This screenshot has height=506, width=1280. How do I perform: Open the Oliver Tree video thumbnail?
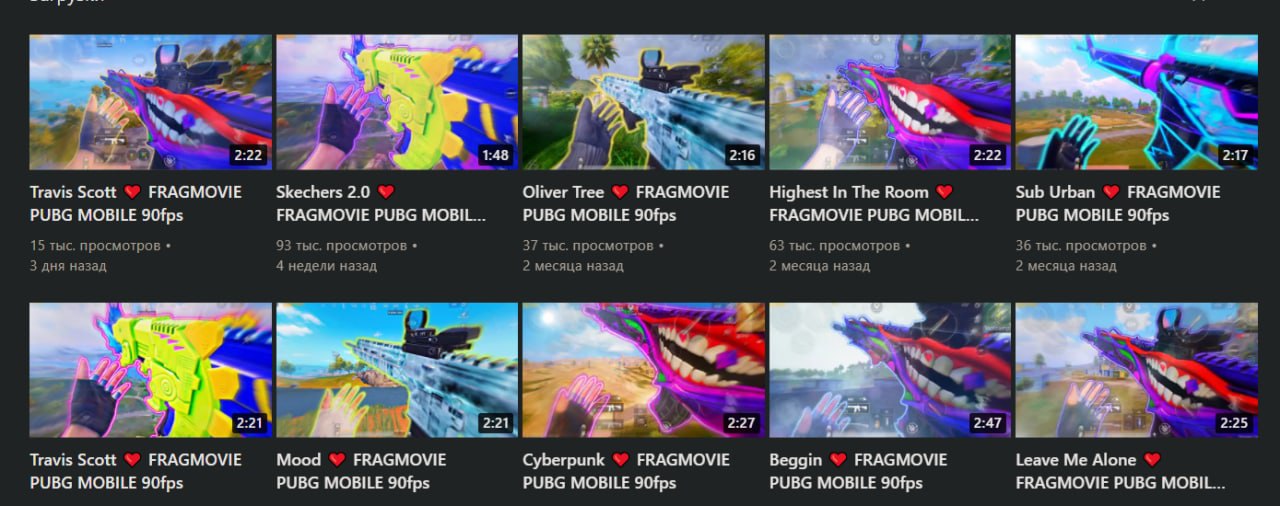pos(643,102)
